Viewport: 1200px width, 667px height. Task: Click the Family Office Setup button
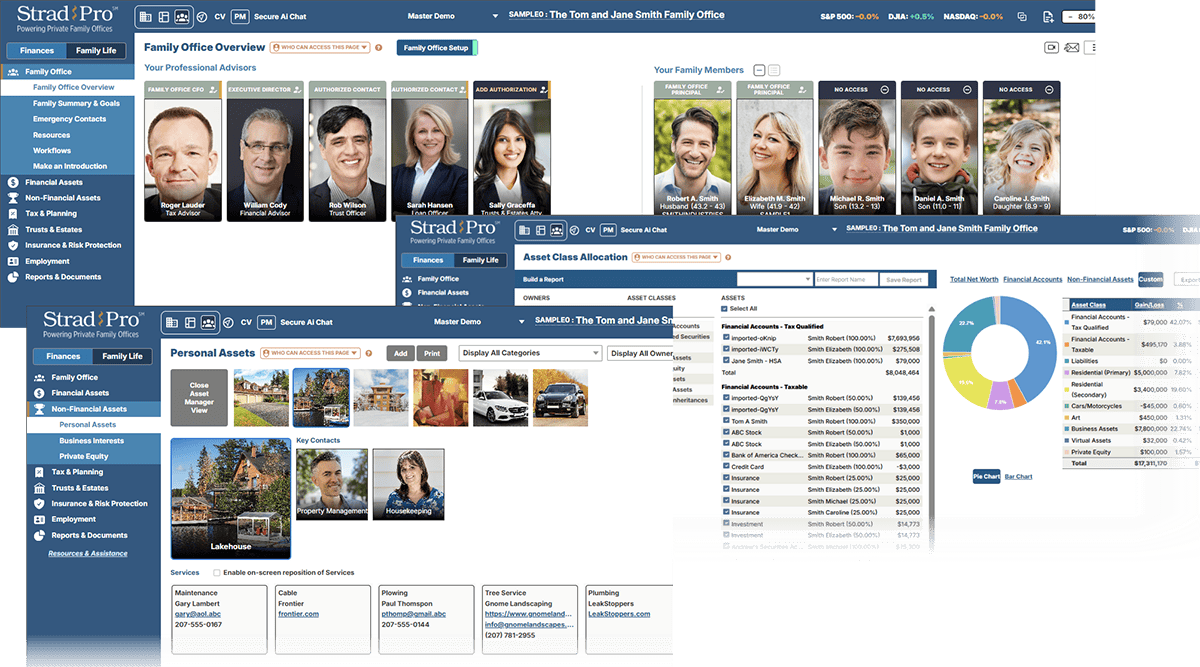coord(436,48)
